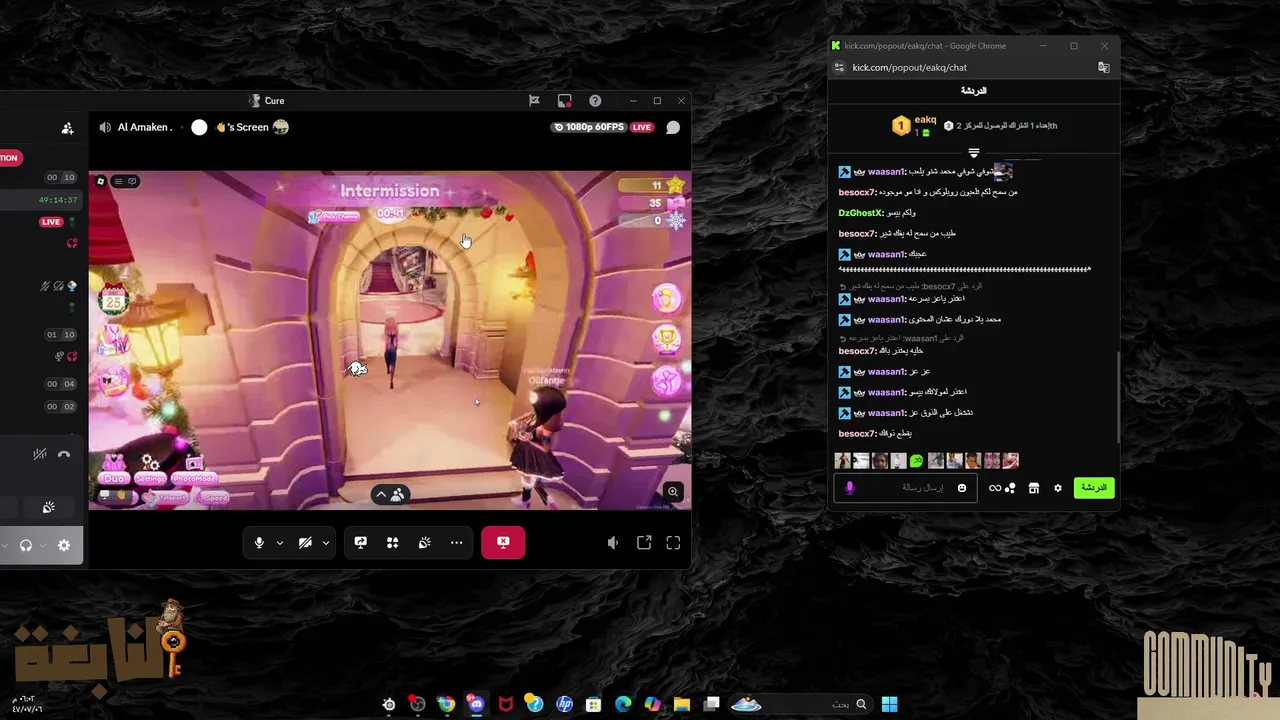Click the message input field in Kick chat

click(x=905, y=488)
